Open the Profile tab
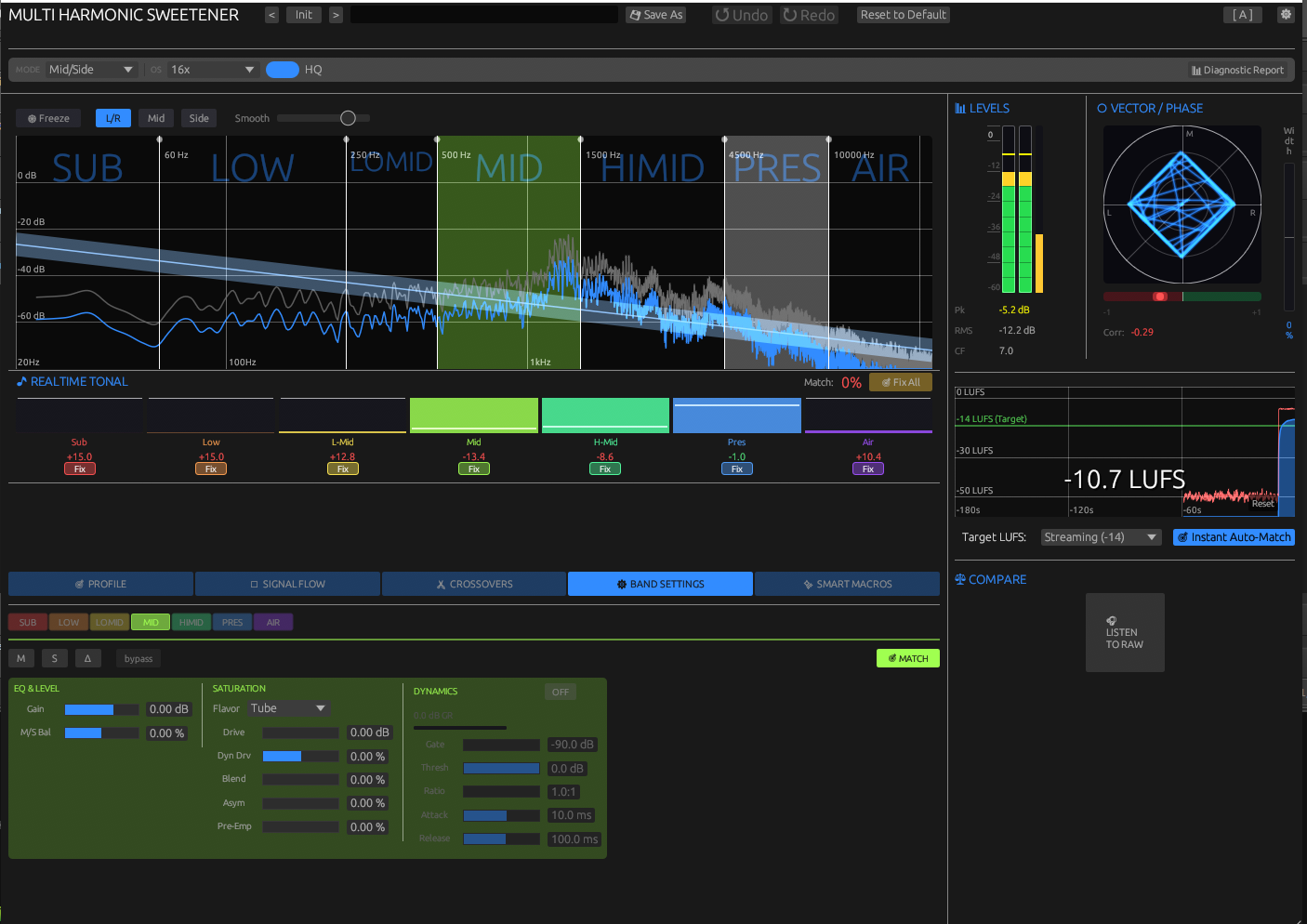The image size is (1307, 924). click(101, 584)
